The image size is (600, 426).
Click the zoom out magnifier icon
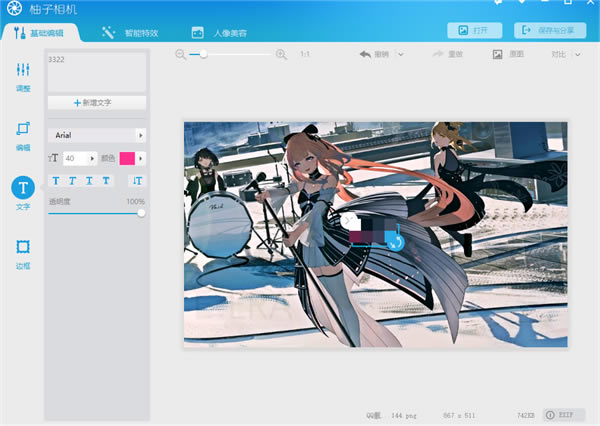point(180,54)
